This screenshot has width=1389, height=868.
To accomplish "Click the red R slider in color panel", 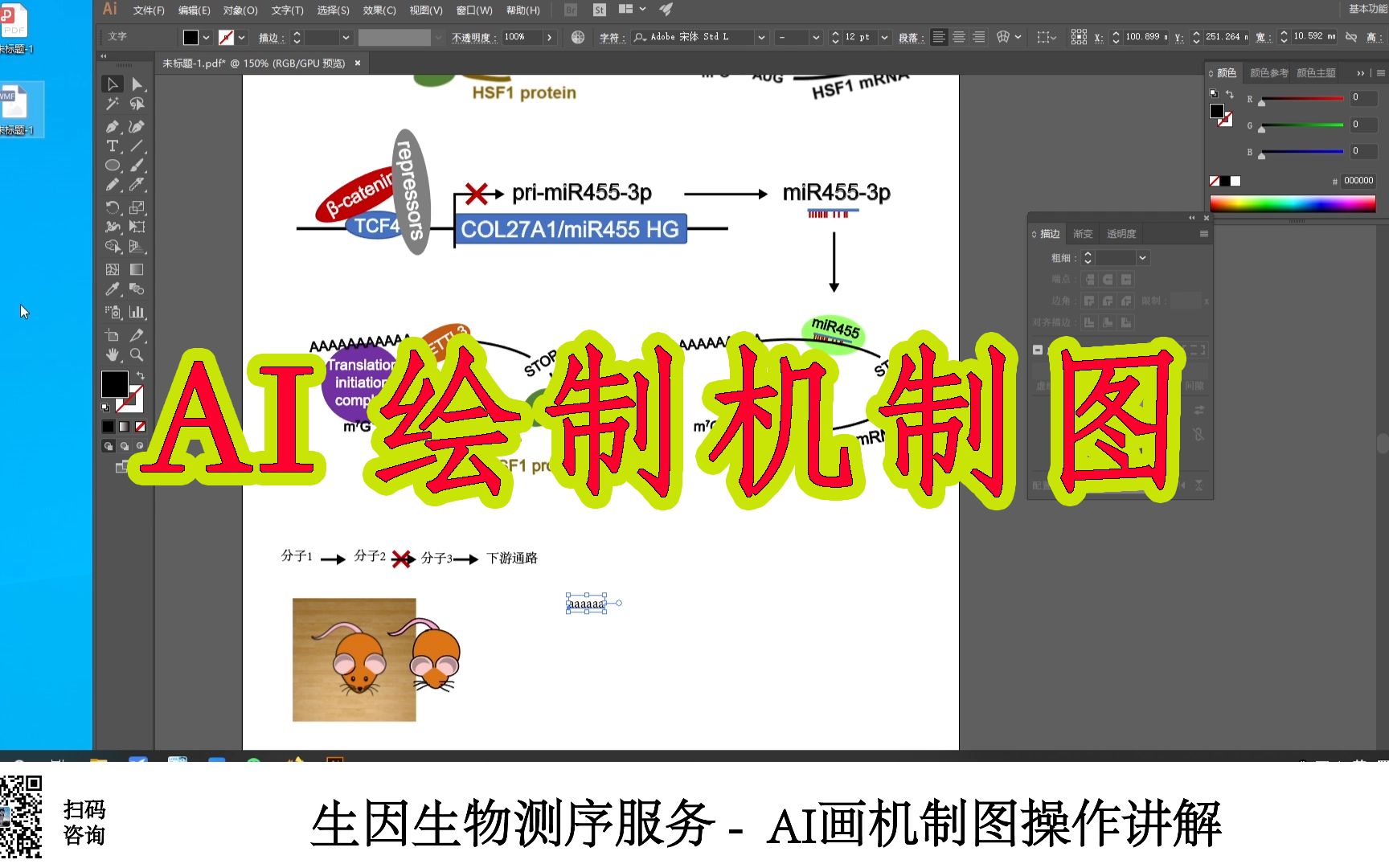I will (x=1302, y=99).
